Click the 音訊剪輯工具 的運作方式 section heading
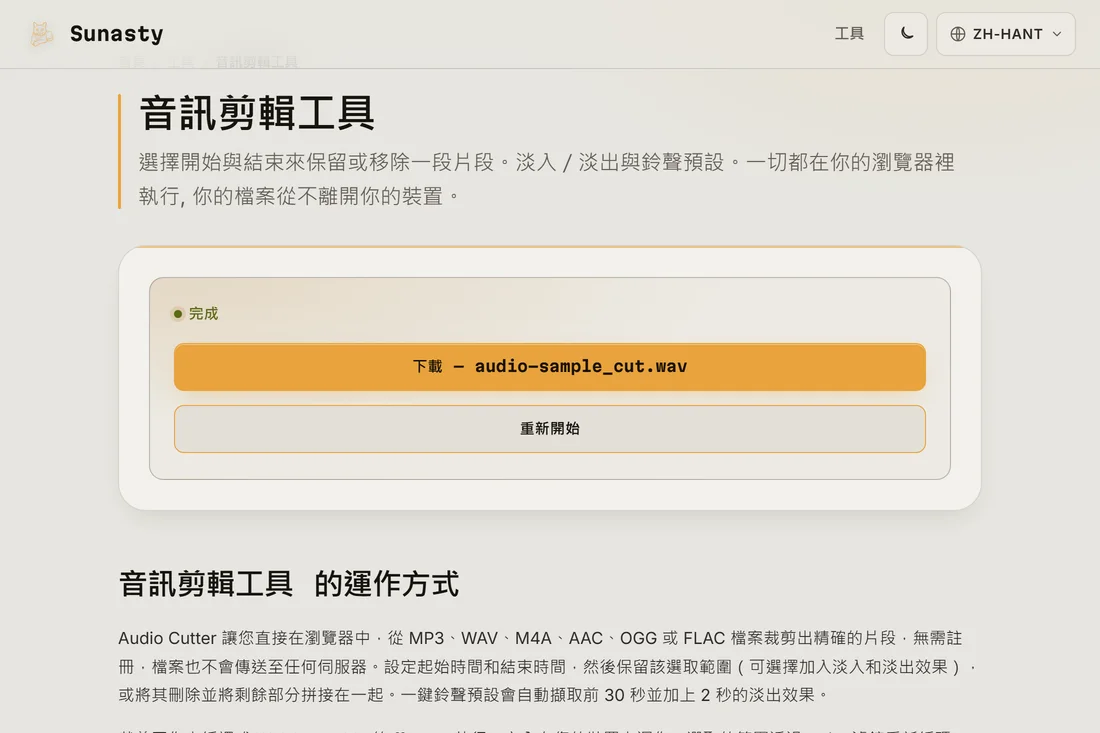This screenshot has height=733, width=1100. click(288, 584)
